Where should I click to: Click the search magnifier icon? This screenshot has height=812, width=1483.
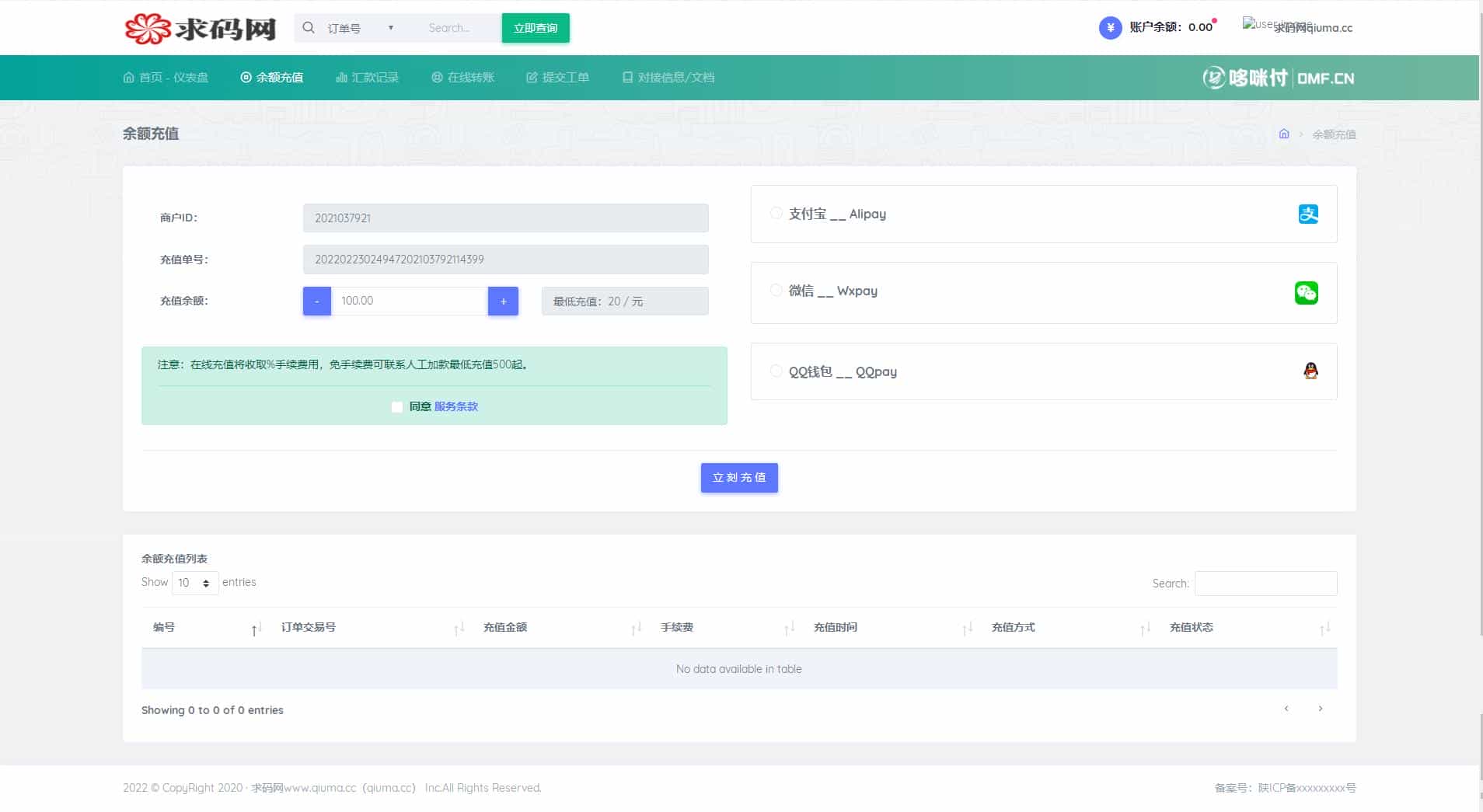click(x=309, y=28)
